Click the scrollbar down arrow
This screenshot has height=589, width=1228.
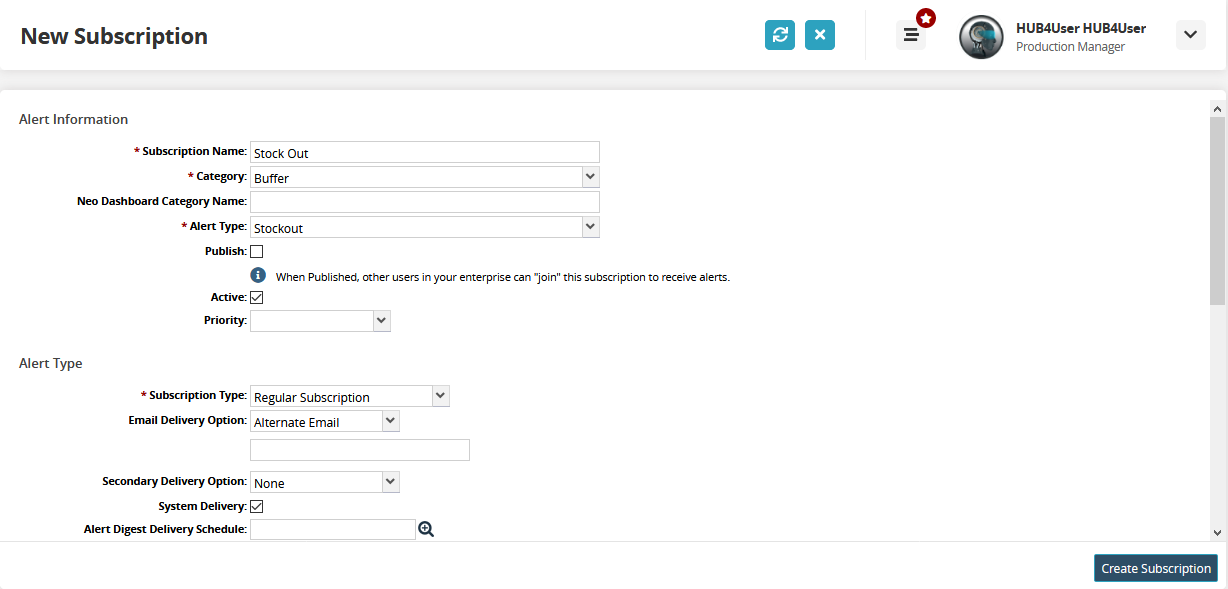tap(1217, 533)
